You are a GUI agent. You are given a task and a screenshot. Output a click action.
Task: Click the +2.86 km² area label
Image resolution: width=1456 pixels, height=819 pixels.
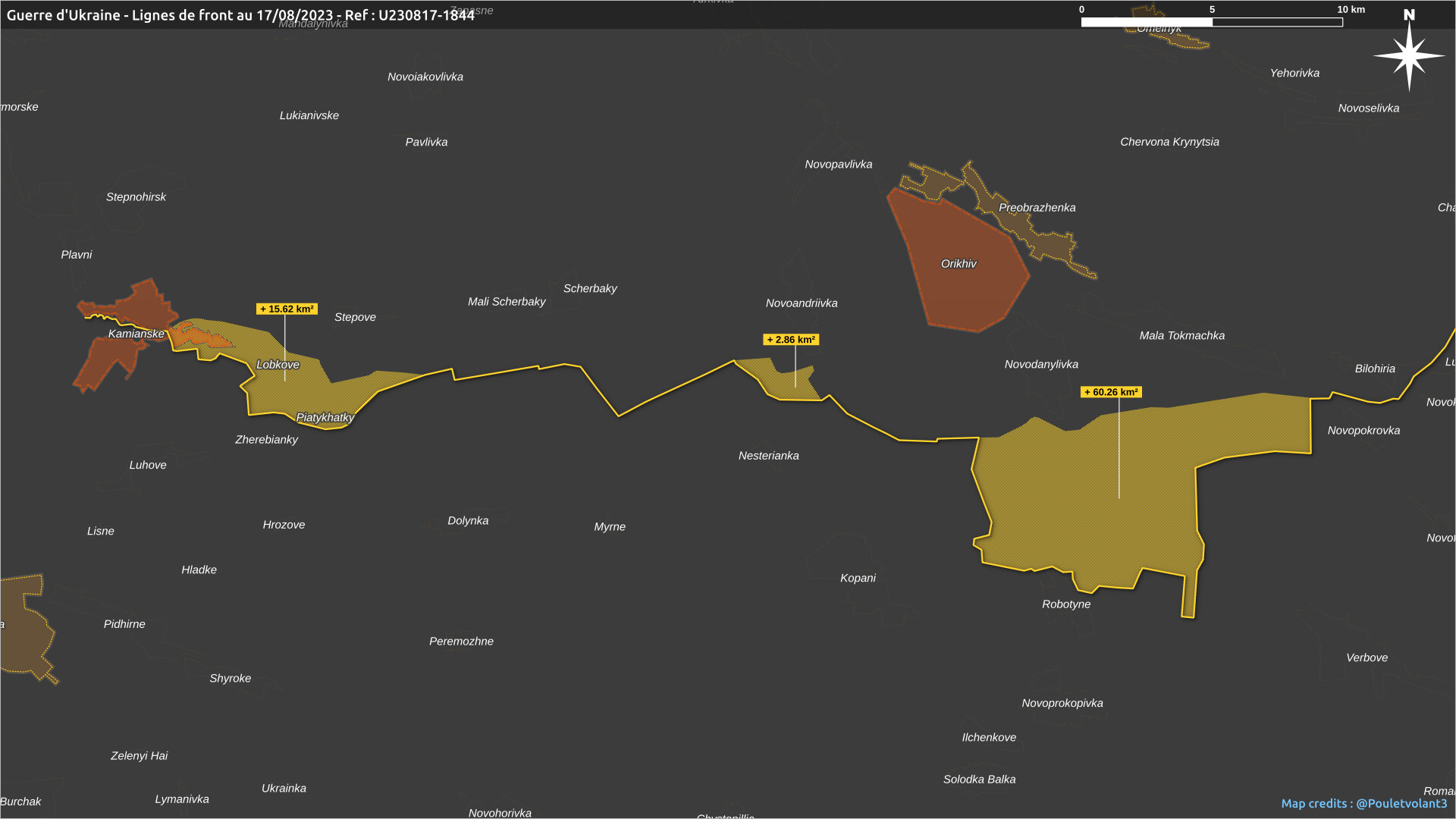click(791, 340)
